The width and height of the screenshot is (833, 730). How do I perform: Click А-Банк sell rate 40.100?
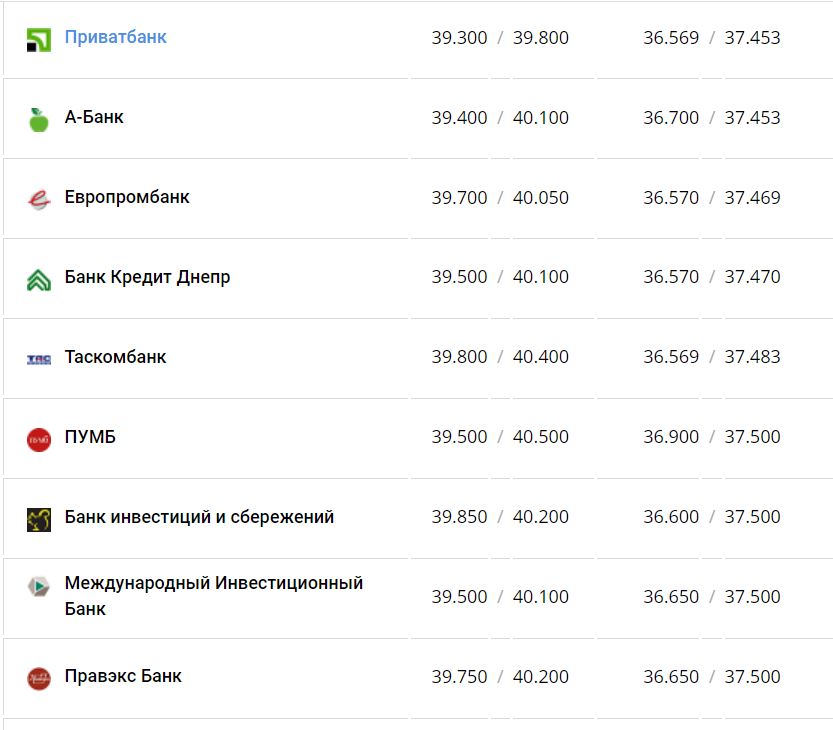[542, 117]
